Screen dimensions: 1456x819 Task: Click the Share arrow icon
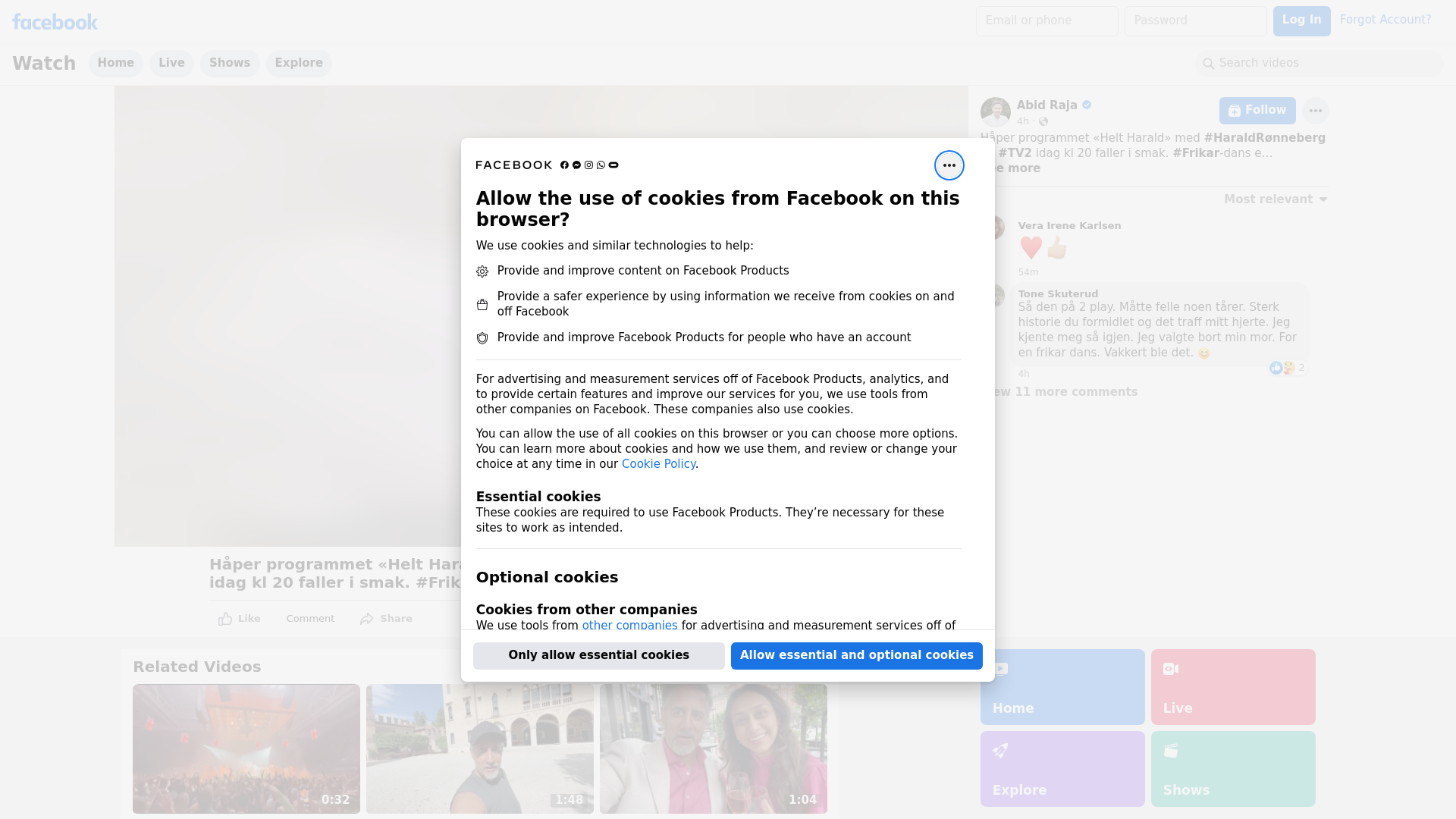coord(367,619)
